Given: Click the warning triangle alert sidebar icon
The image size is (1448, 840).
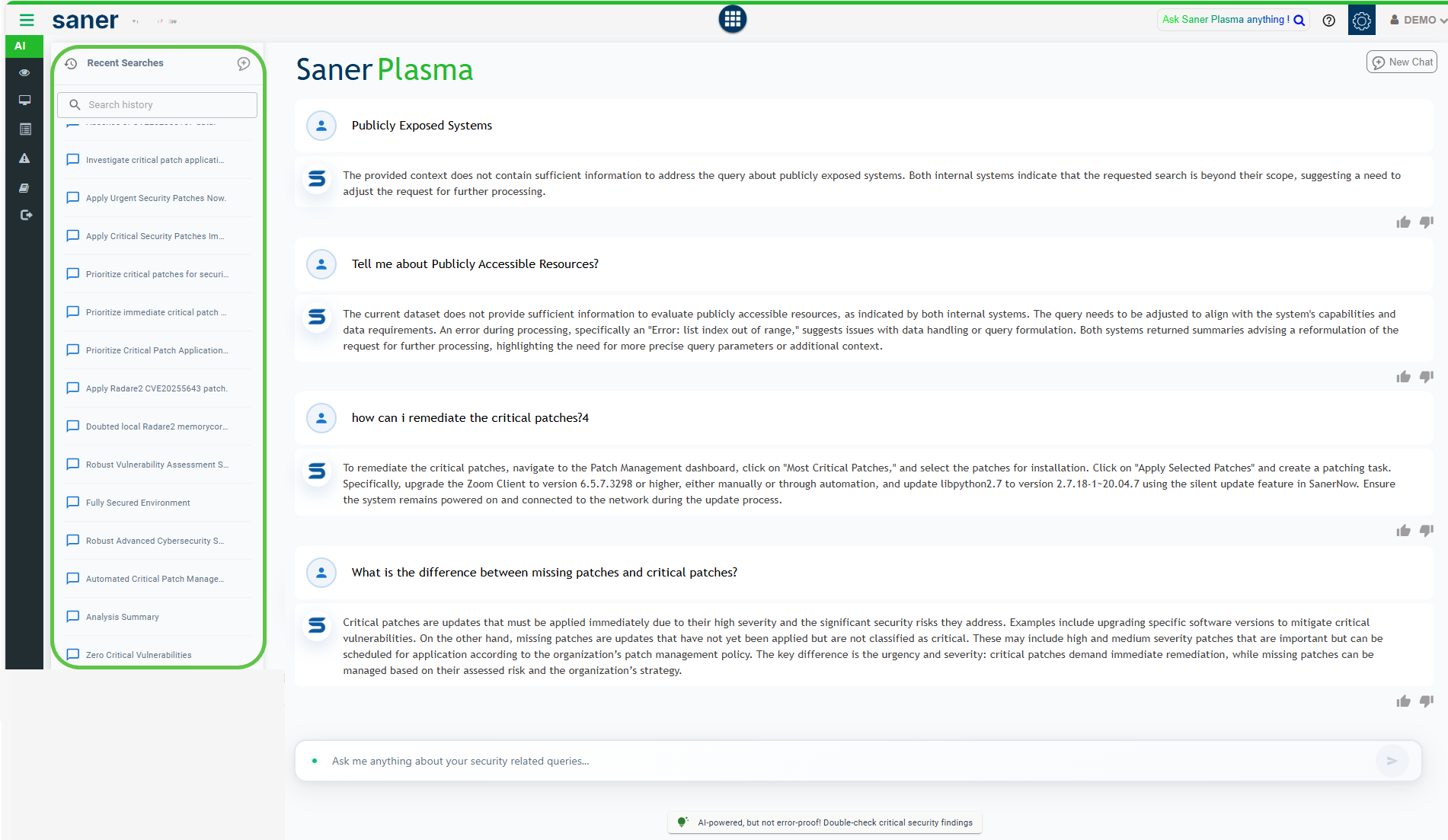Looking at the screenshot, I should pyautogui.click(x=24, y=158).
